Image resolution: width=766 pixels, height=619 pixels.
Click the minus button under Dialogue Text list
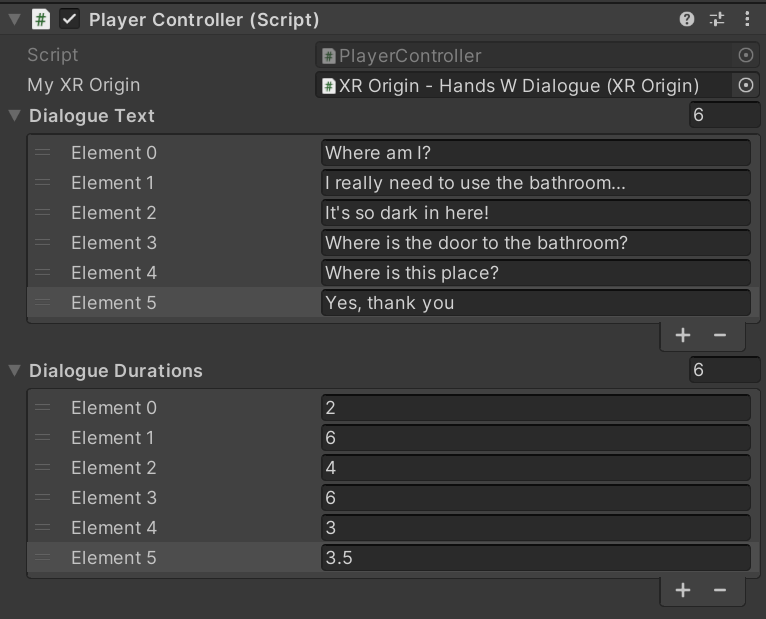tap(720, 335)
